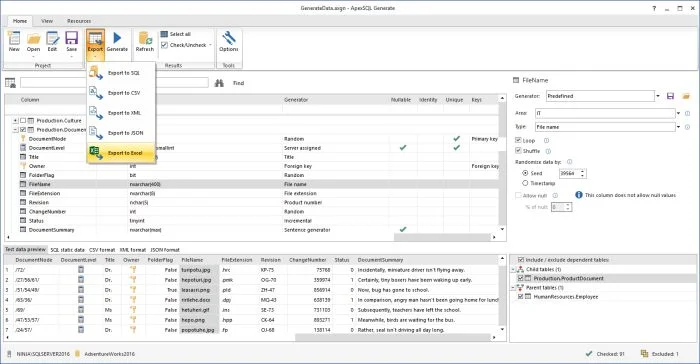Uncheck the Production.Document table checkbox
This screenshot has width=700, height=364.
(23, 130)
